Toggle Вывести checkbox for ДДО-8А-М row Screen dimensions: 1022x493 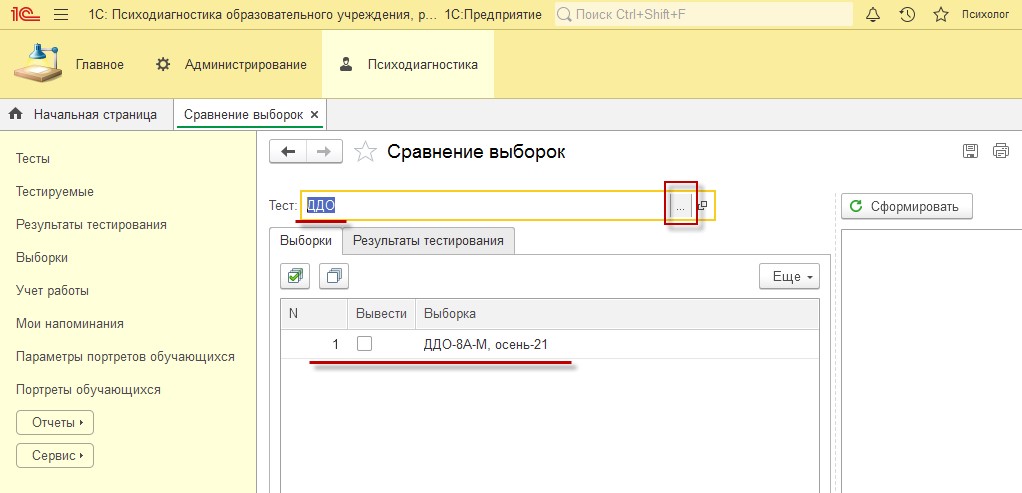tap(364, 344)
